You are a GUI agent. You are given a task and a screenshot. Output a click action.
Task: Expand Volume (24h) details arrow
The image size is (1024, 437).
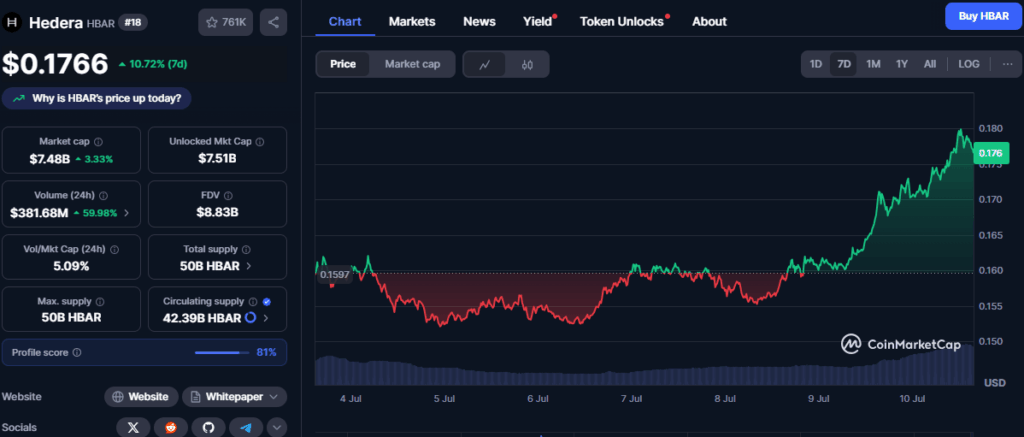tap(126, 212)
